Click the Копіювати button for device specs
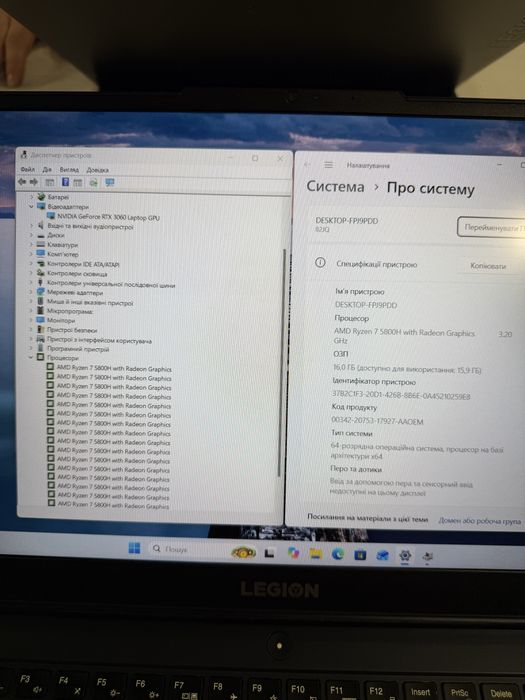The height and width of the screenshot is (700, 525). [x=488, y=266]
